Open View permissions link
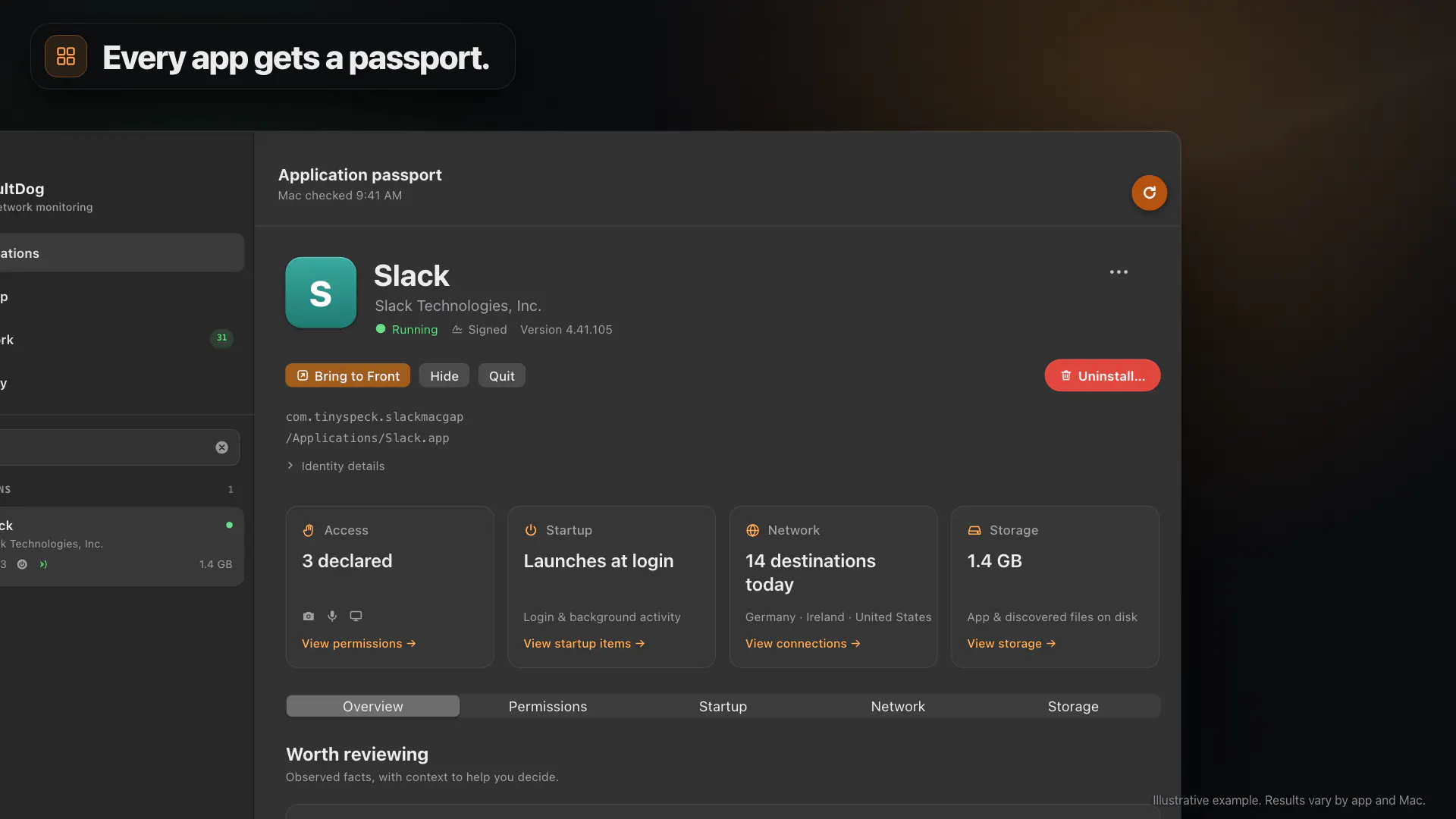The image size is (1456, 819). pyautogui.click(x=359, y=644)
